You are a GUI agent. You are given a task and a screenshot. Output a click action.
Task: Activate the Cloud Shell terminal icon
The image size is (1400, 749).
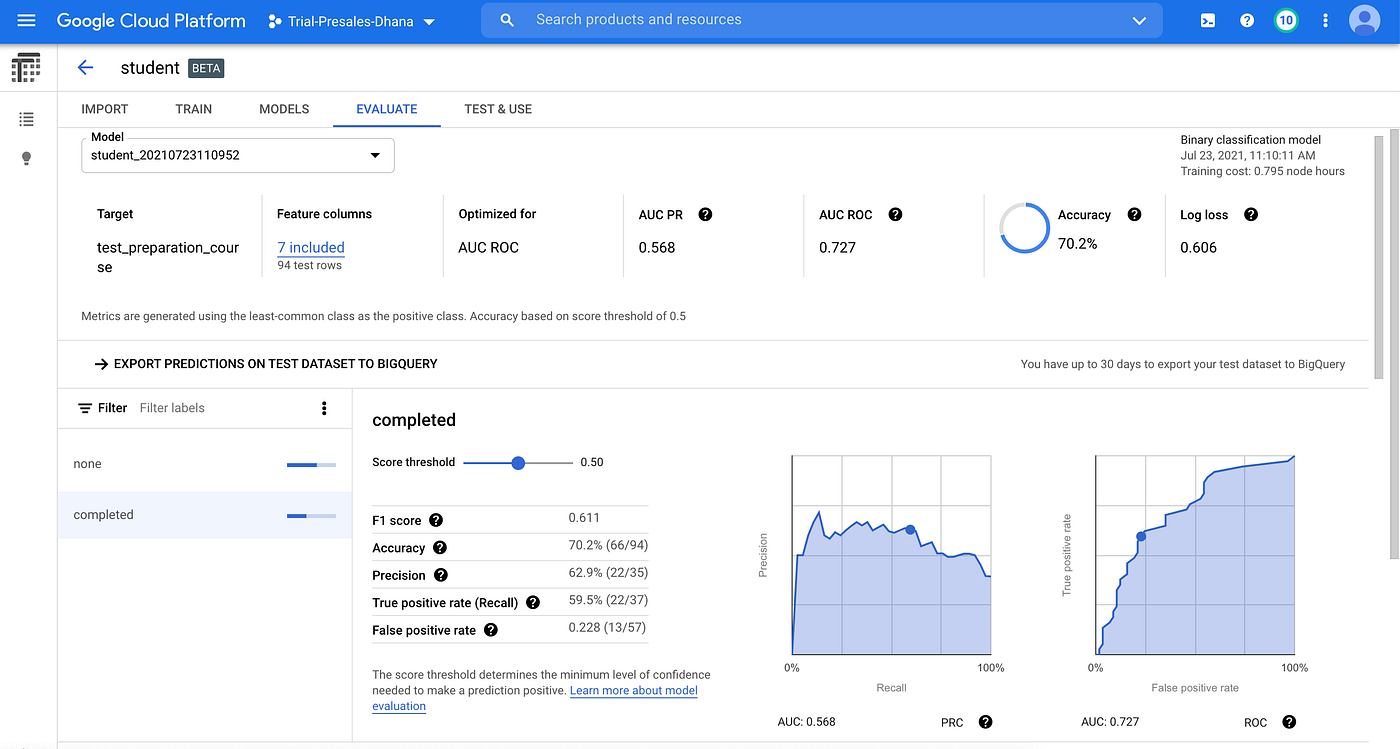[1207, 20]
